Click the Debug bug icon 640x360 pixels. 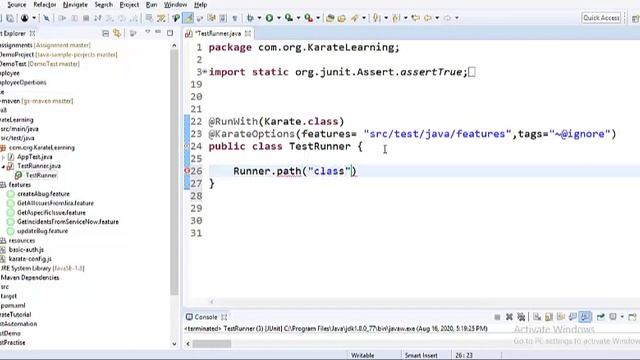tap(250, 18)
